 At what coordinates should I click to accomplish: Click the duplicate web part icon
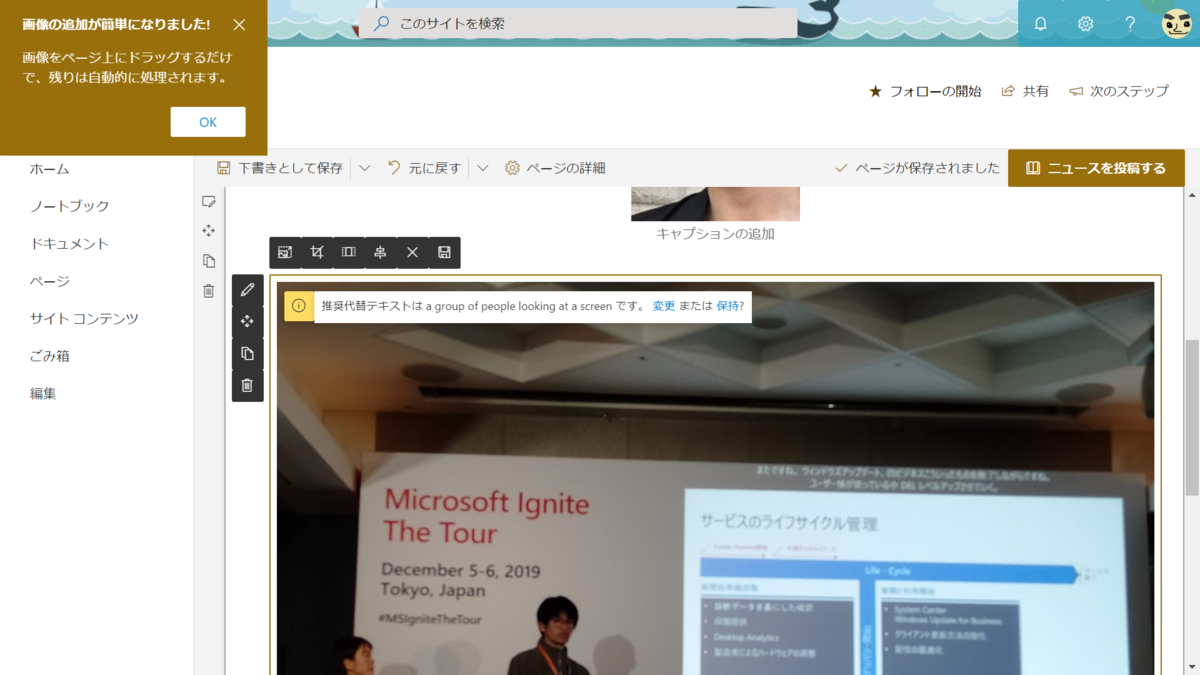click(x=247, y=354)
